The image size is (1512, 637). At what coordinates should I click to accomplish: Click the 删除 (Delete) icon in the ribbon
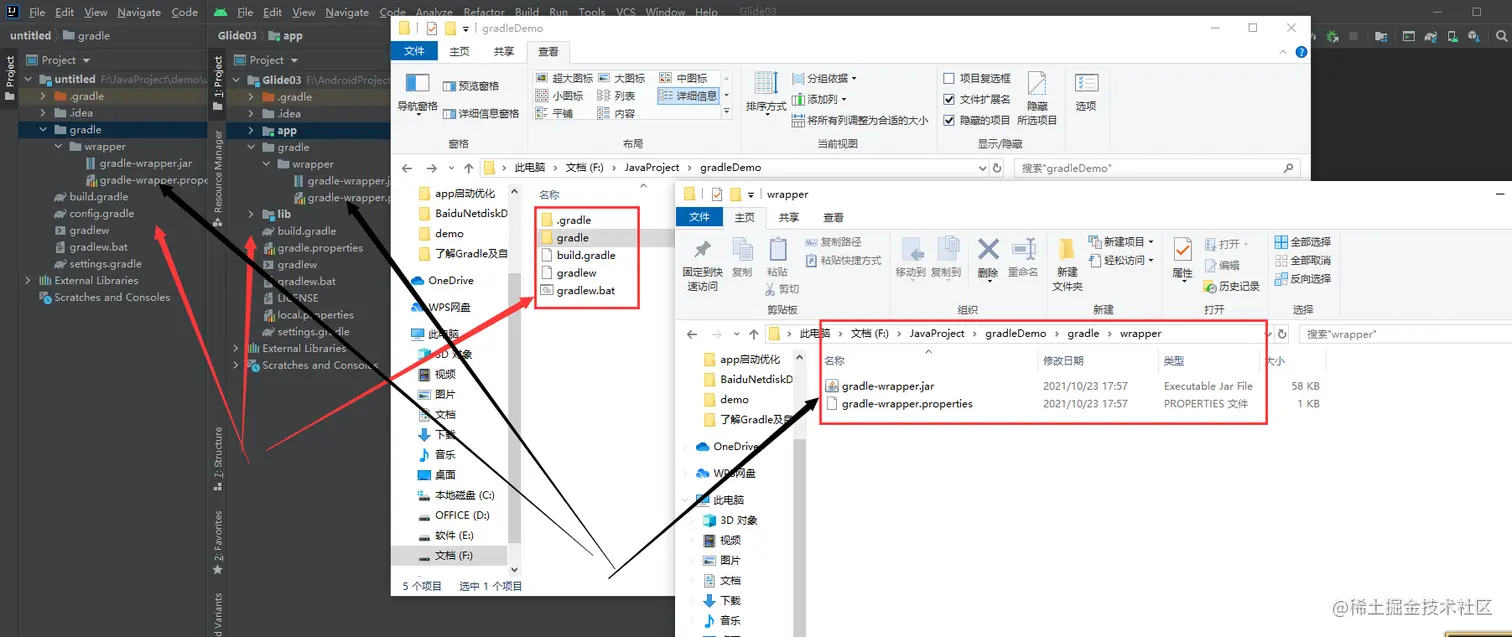point(988,250)
